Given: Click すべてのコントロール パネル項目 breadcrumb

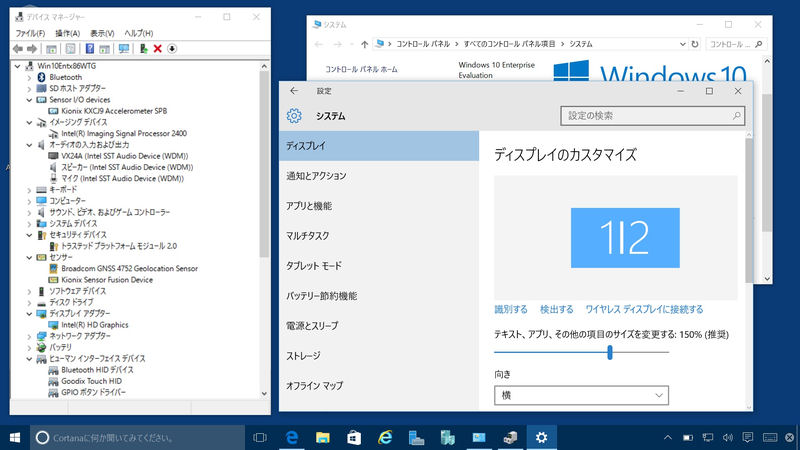Looking at the screenshot, I should pos(509,44).
